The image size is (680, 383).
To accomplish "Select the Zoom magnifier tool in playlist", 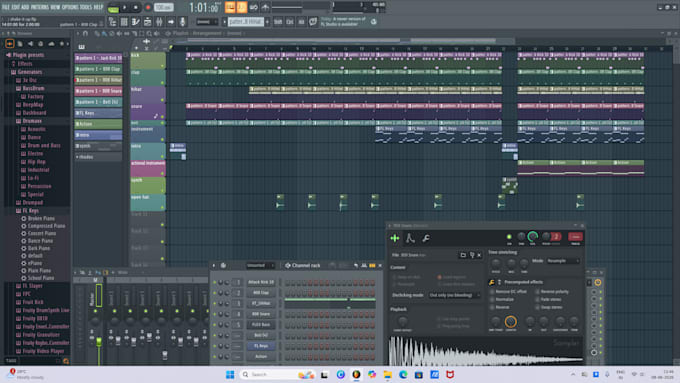I will tap(149, 33).
